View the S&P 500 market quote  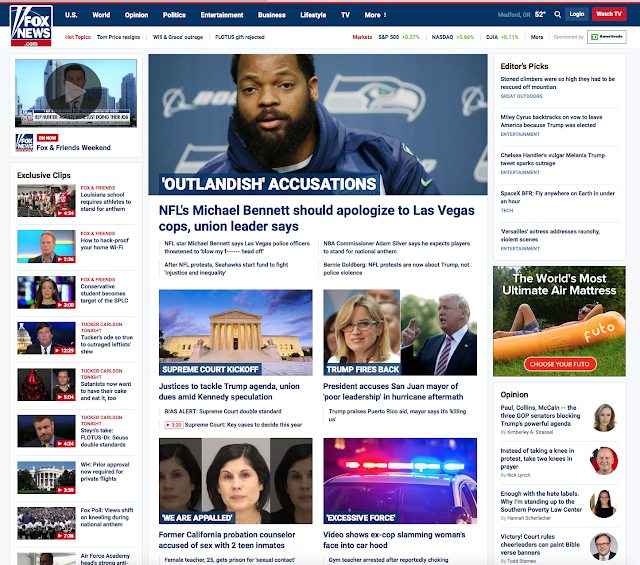[x=399, y=37]
